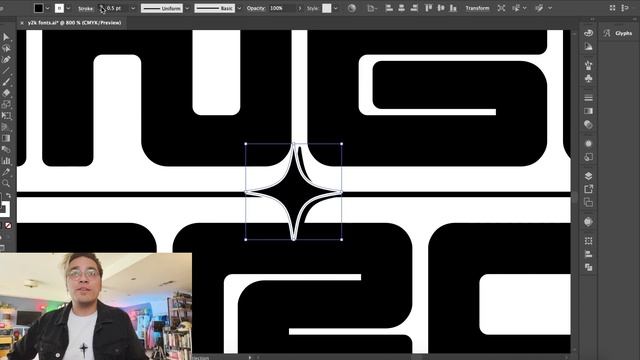Open the Artboards panel icon in dock

click(x=588, y=202)
